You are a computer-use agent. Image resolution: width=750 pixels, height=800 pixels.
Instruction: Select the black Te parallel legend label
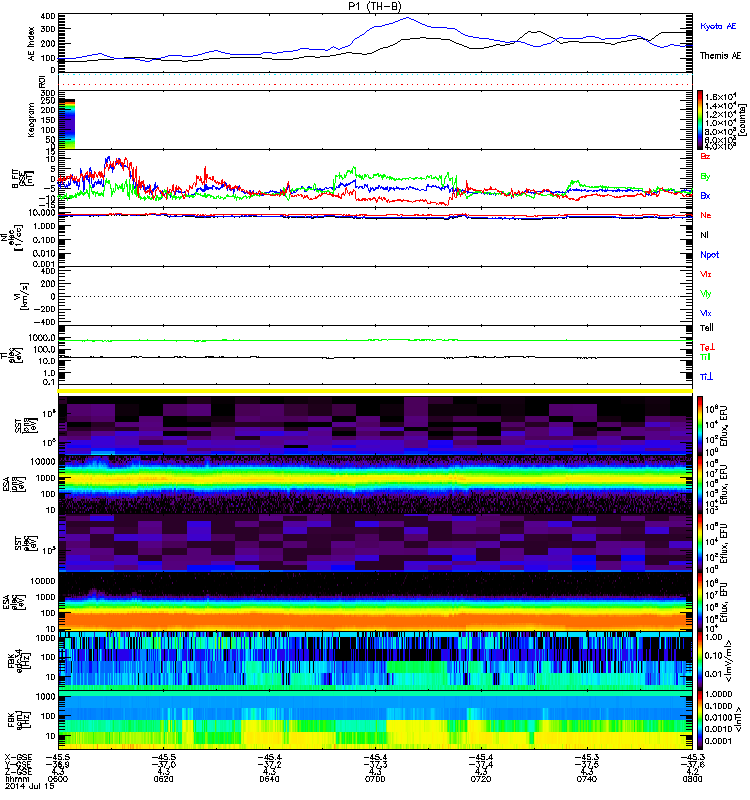(x=707, y=328)
